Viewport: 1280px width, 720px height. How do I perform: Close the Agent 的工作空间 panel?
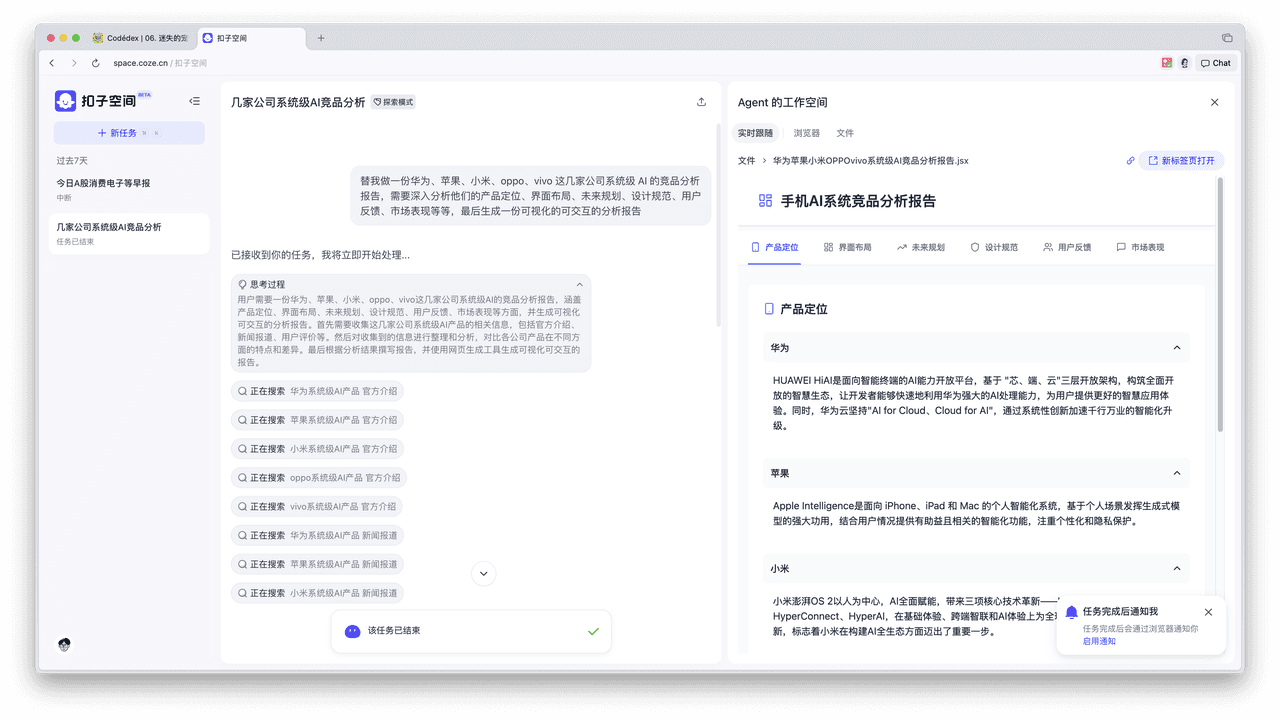pos(1215,102)
